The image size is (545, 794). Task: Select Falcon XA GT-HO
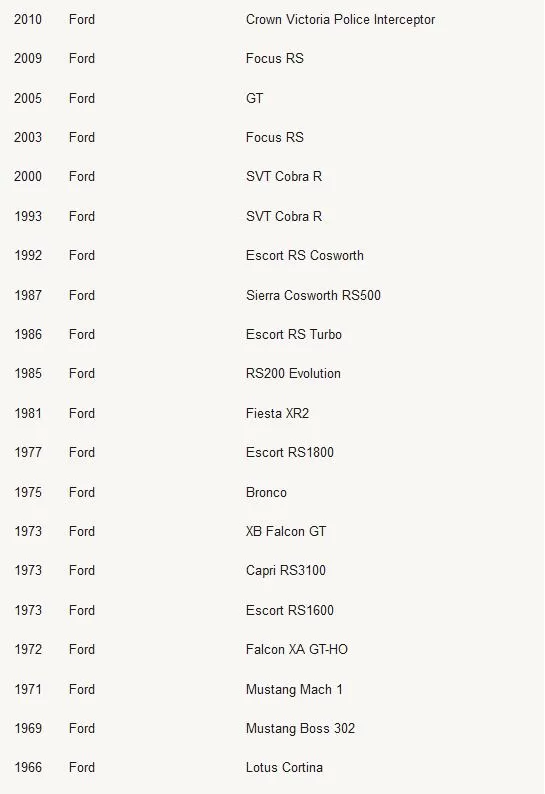[297, 649]
